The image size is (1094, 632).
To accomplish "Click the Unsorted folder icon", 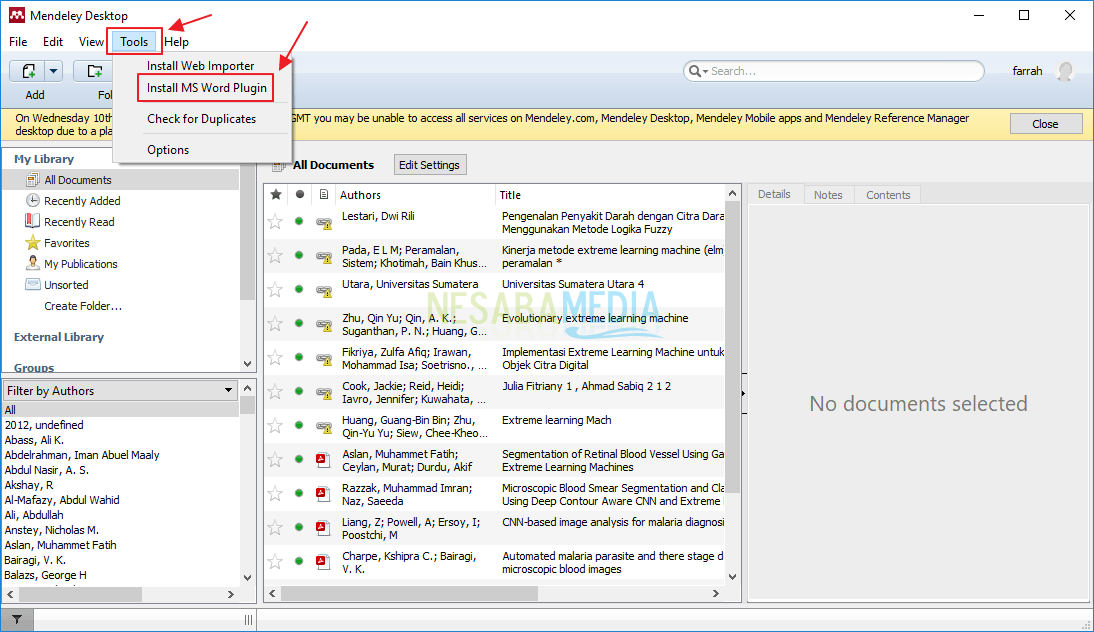I will [x=32, y=284].
